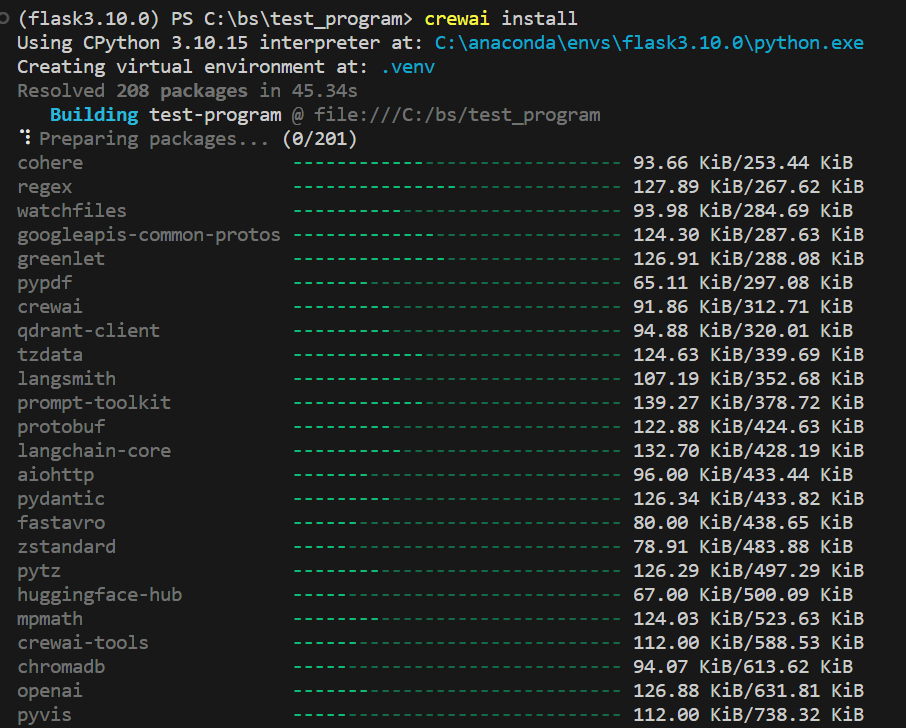Click '94.07 KiB/613.62 KiB' chromadb size
The image size is (906, 728).
pyautogui.click(x=743, y=667)
